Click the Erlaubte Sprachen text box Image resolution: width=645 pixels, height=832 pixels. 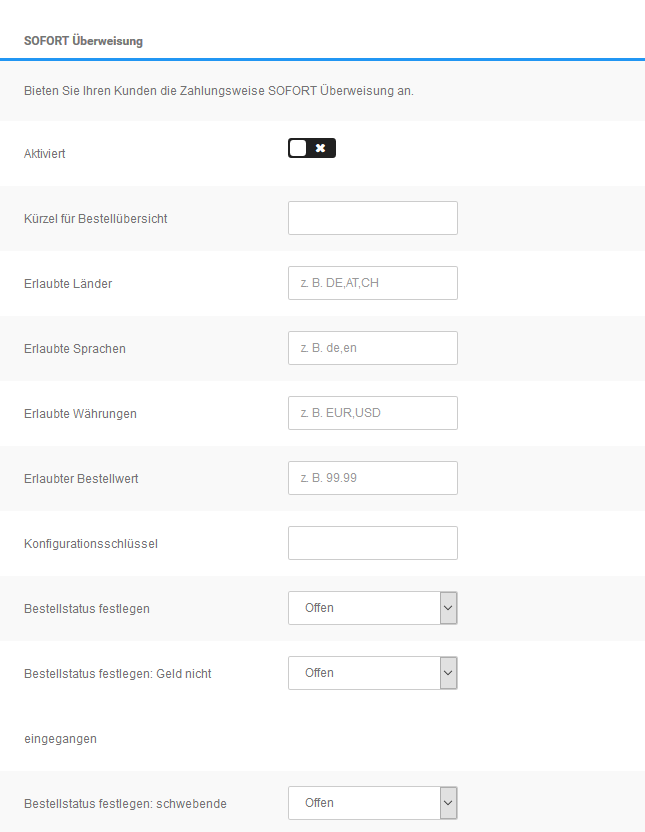372,347
